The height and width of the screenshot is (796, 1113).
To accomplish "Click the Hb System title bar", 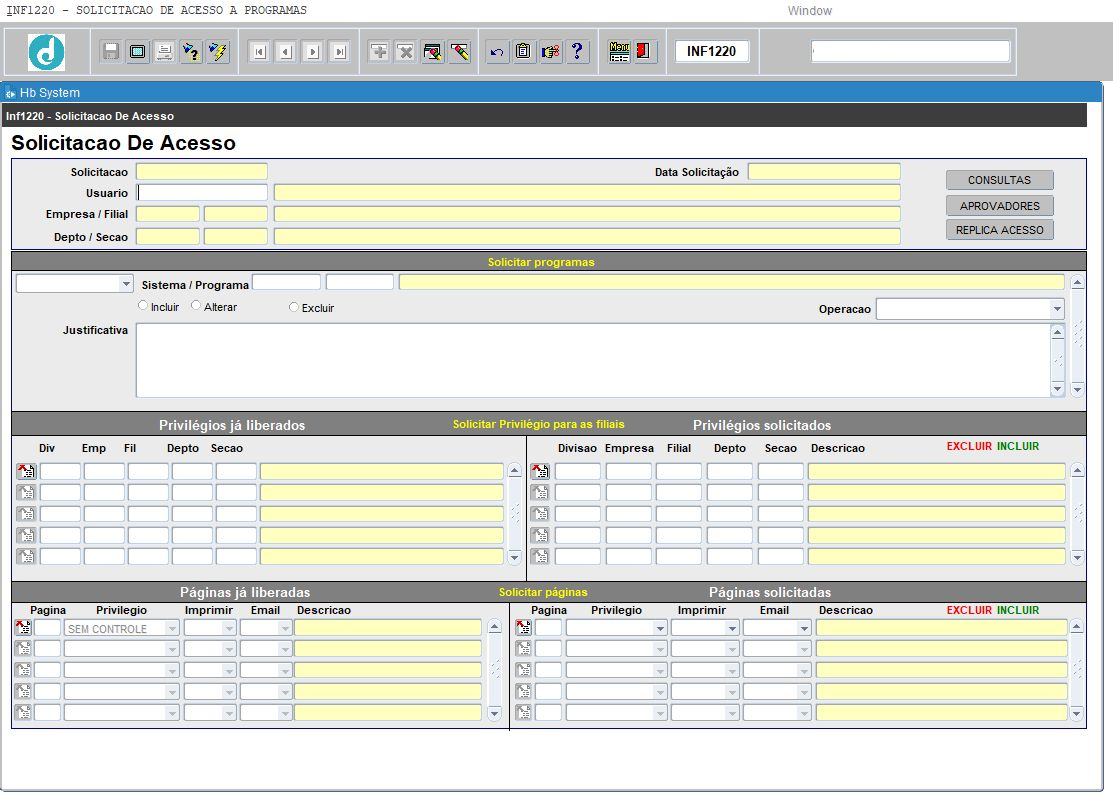I will (551, 92).
